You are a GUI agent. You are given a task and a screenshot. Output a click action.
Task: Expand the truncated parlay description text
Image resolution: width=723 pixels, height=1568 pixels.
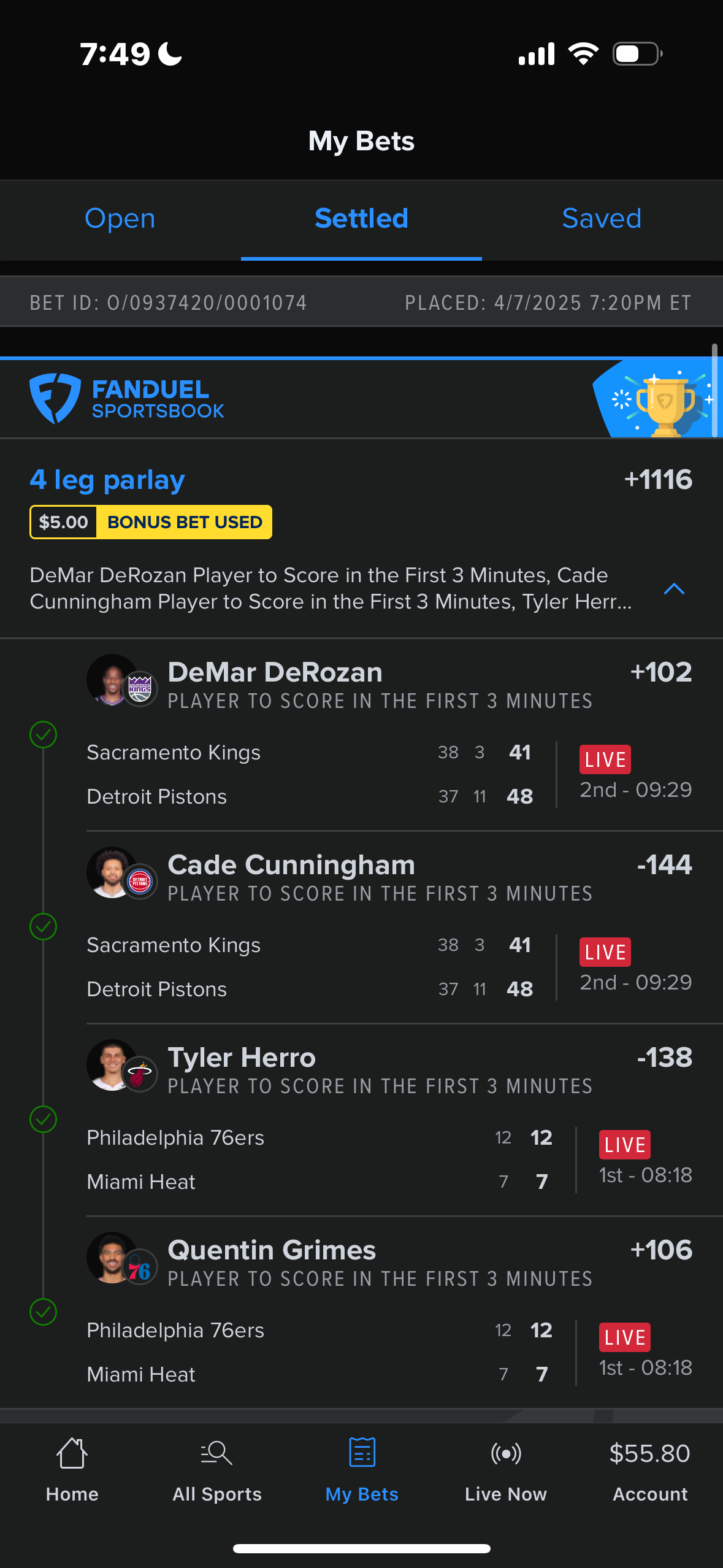coord(331,588)
